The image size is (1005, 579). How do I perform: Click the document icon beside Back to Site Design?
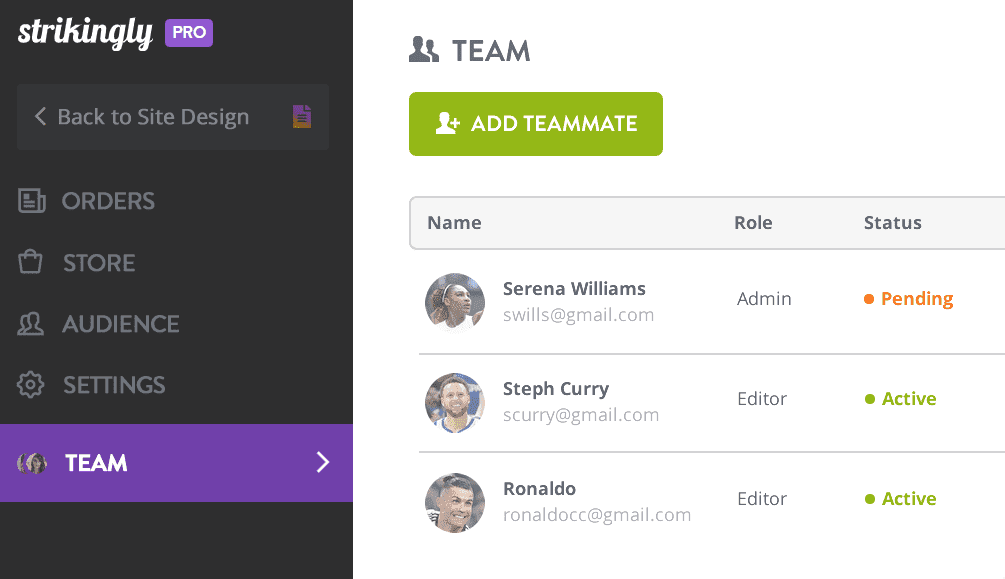pyautogui.click(x=302, y=117)
